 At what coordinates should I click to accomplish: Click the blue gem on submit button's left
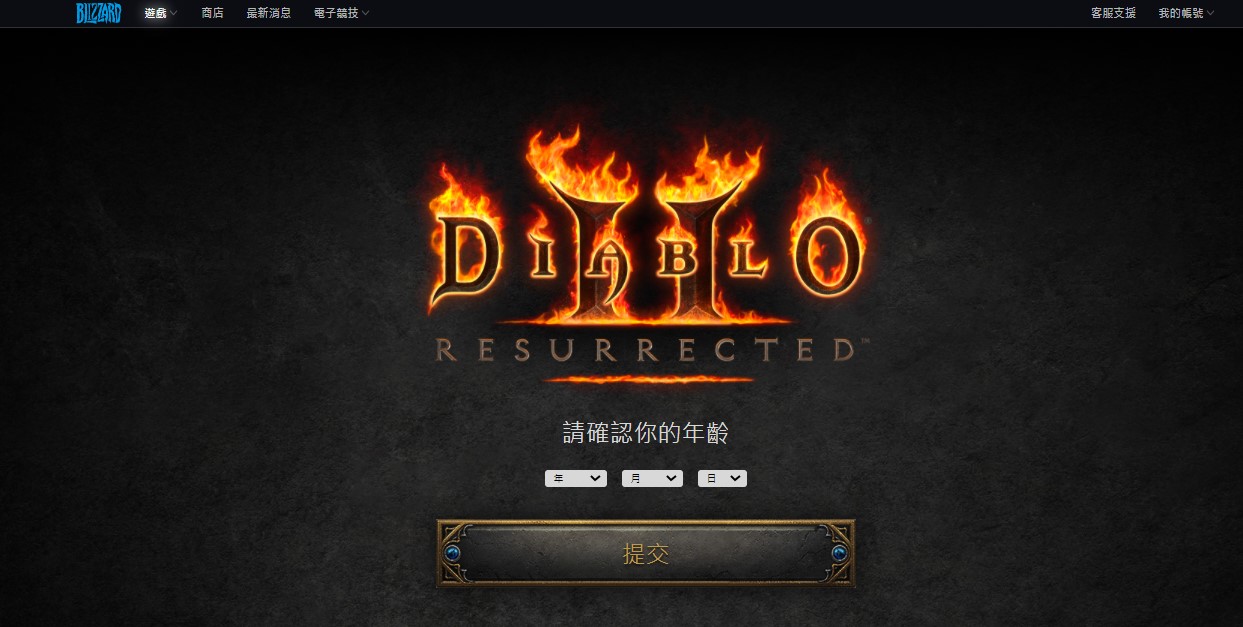click(x=453, y=553)
